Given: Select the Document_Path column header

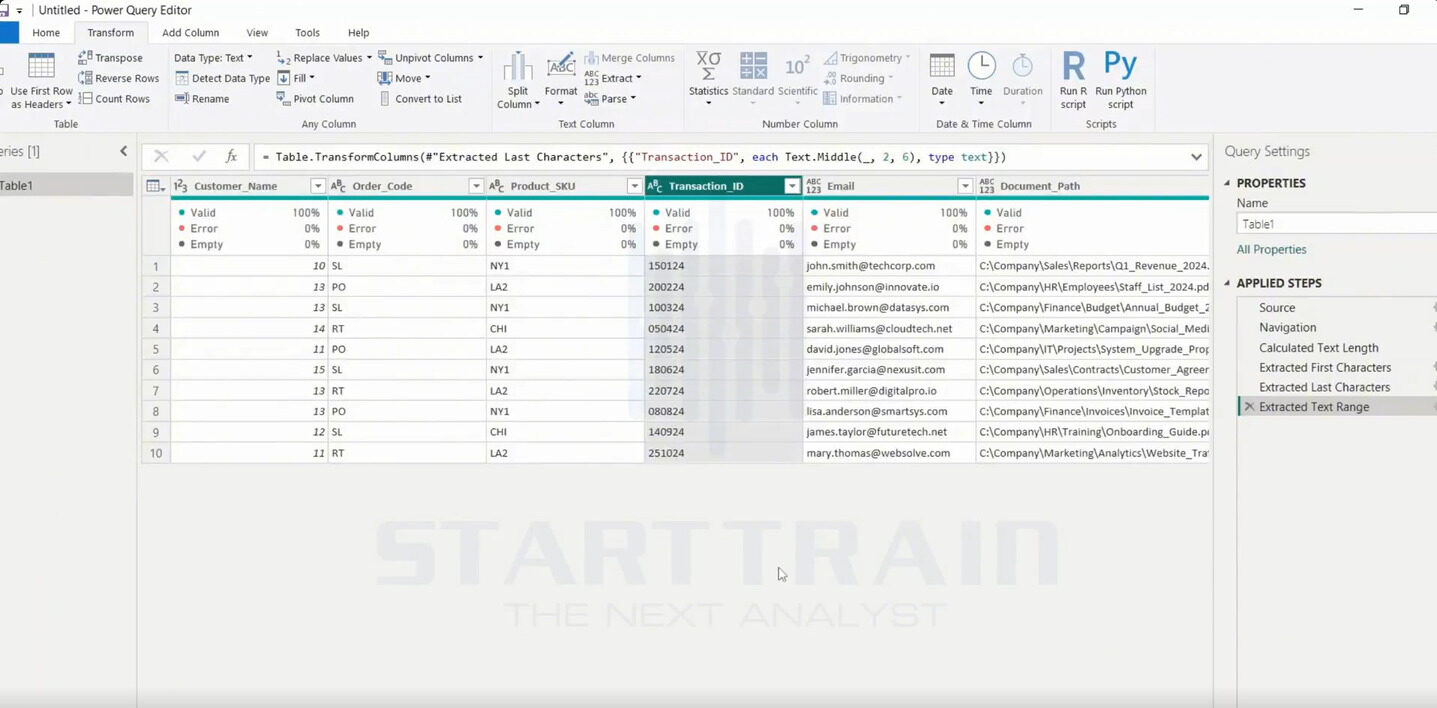Looking at the screenshot, I should (x=1092, y=186).
